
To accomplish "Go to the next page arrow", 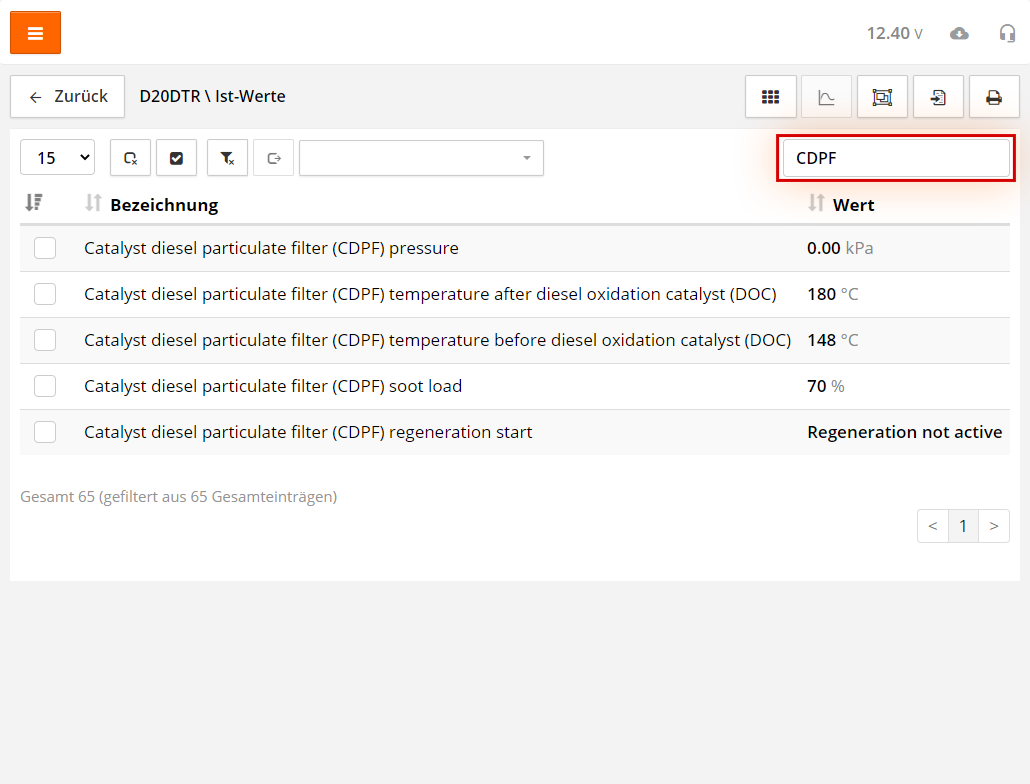I will [993, 526].
